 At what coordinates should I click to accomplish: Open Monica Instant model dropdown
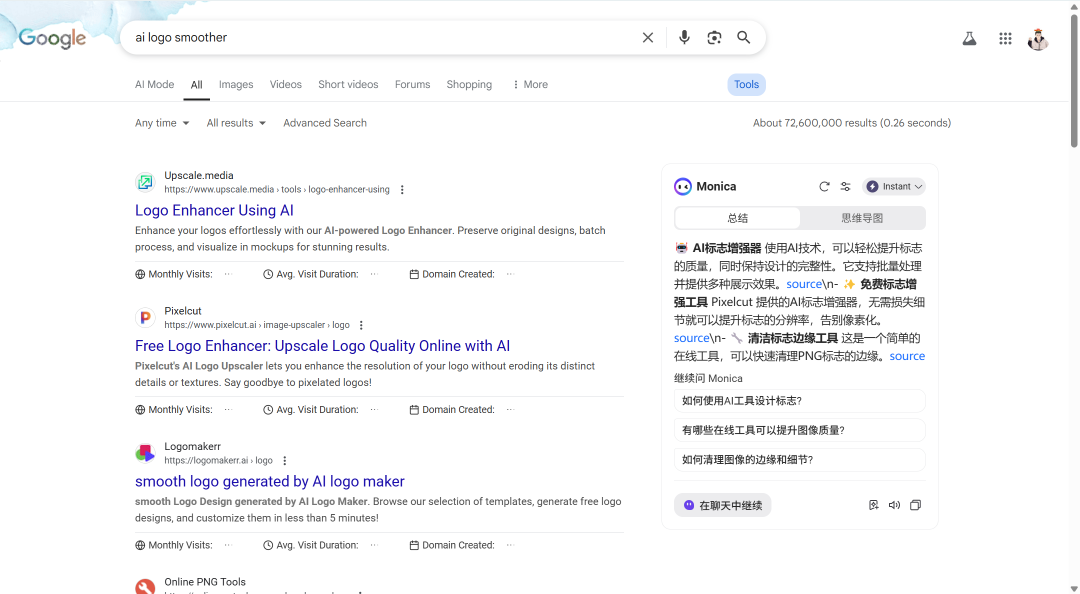click(x=894, y=187)
